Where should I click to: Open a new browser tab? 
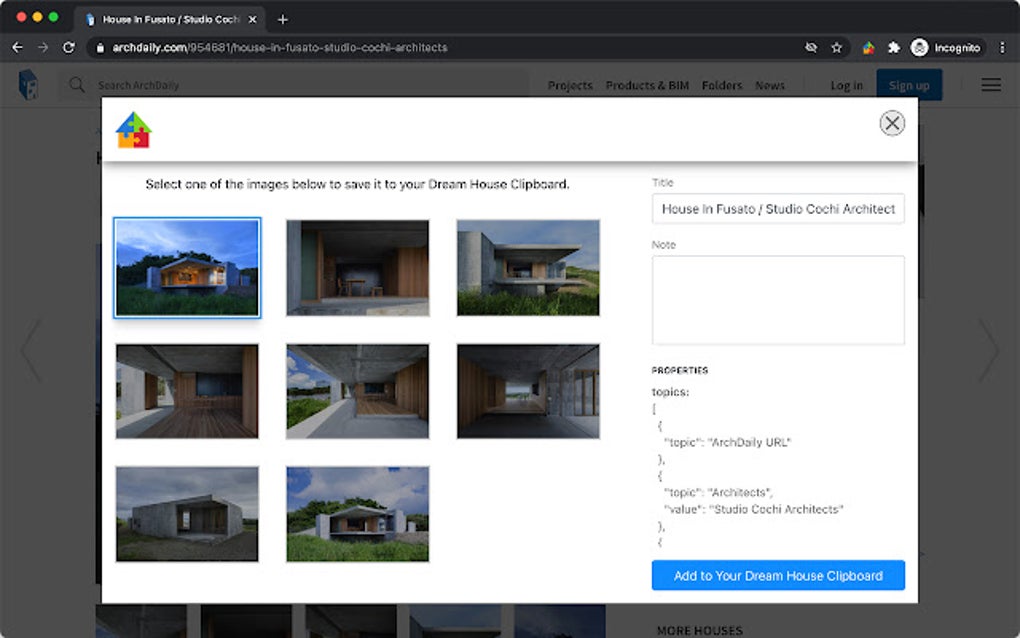tap(283, 19)
